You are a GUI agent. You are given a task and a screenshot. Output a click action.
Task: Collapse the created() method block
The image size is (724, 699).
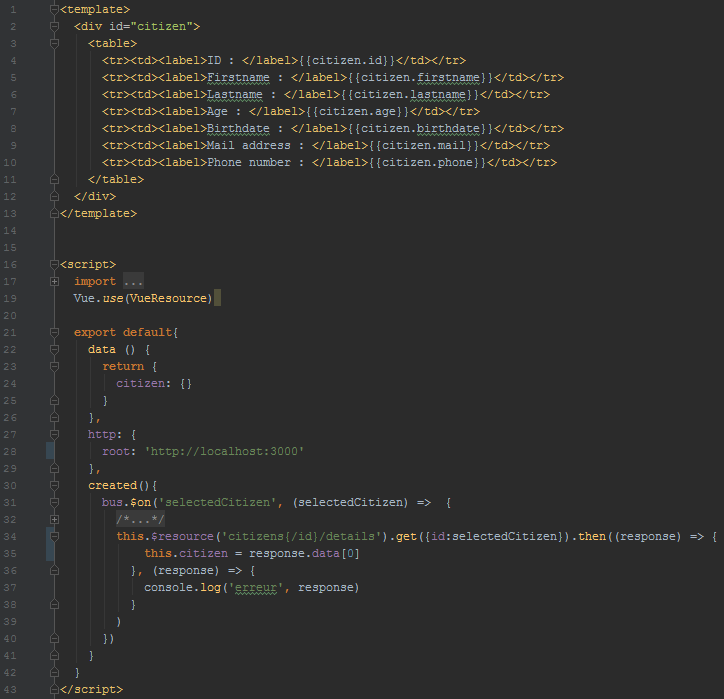tap(53, 486)
